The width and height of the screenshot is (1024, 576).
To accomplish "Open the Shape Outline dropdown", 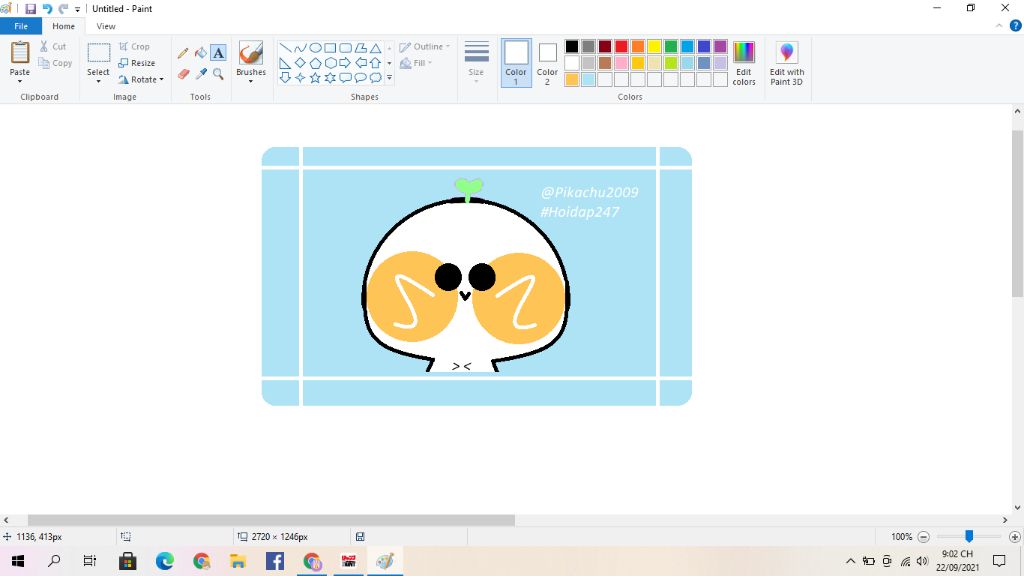I will [425, 46].
